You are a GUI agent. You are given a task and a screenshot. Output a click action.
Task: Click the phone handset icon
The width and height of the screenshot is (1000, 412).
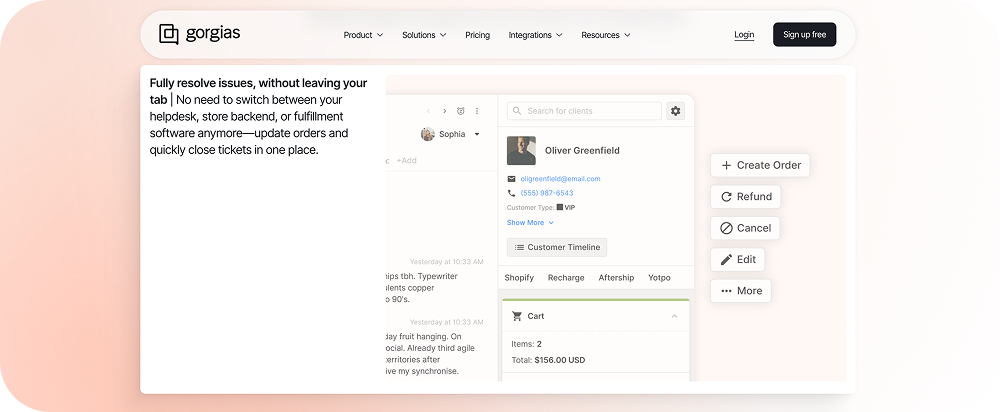point(511,193)
